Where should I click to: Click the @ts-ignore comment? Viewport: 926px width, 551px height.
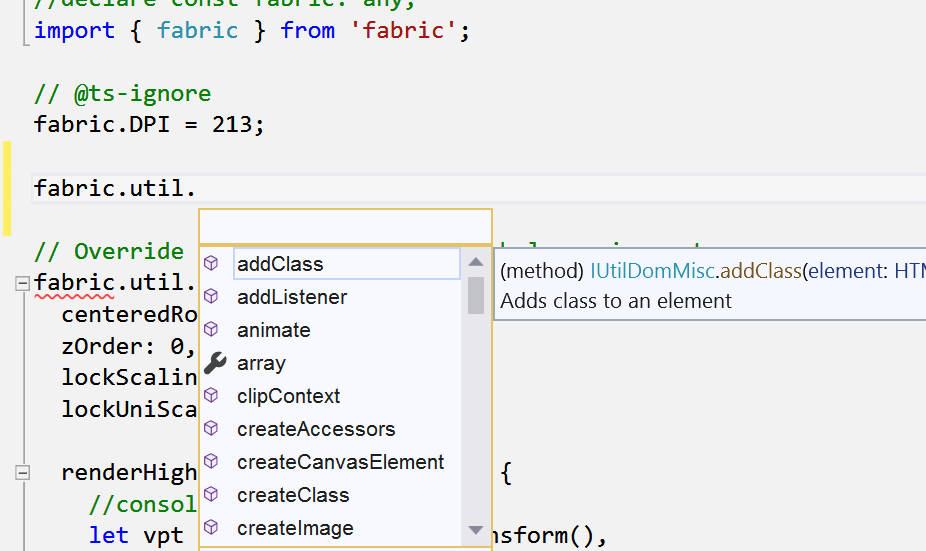click(x=122, y=93)
